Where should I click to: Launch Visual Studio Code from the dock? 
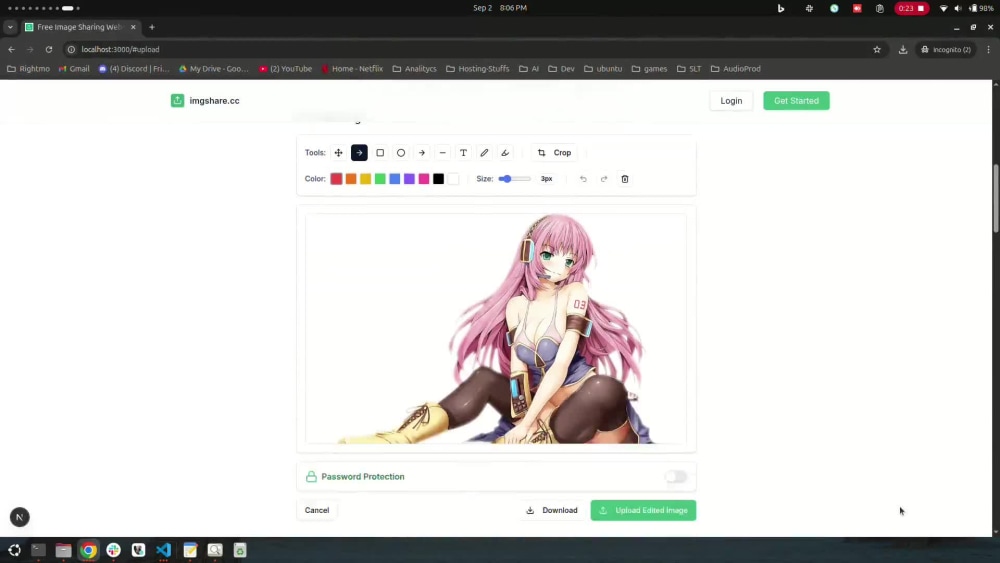pos(163,550)
